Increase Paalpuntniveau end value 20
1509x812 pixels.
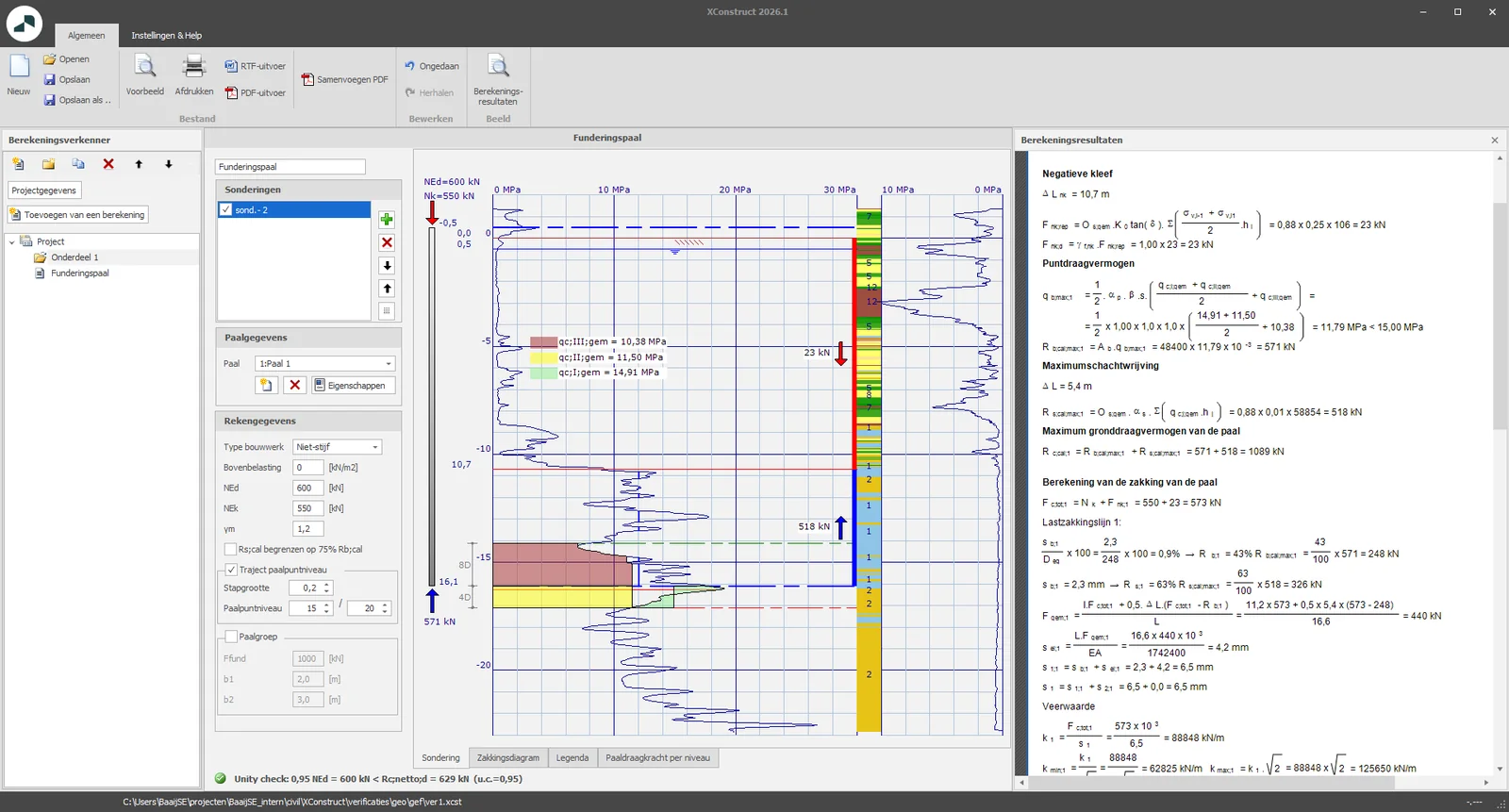(x=385, y=605)
